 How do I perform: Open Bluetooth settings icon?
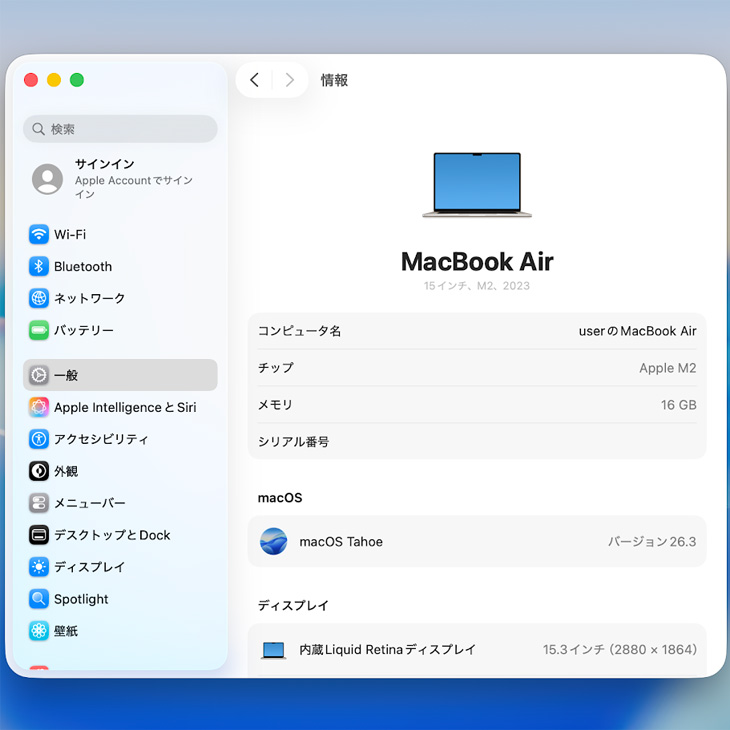click(39, 267)
